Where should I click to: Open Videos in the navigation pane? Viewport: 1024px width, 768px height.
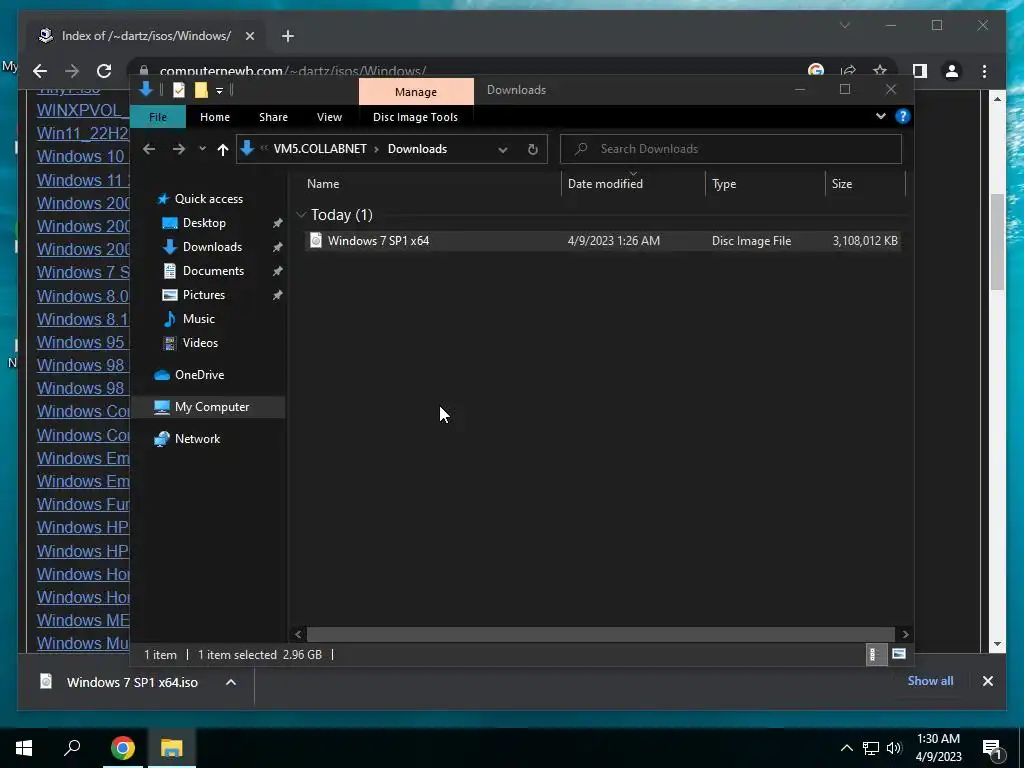click(x=200, y=343)
